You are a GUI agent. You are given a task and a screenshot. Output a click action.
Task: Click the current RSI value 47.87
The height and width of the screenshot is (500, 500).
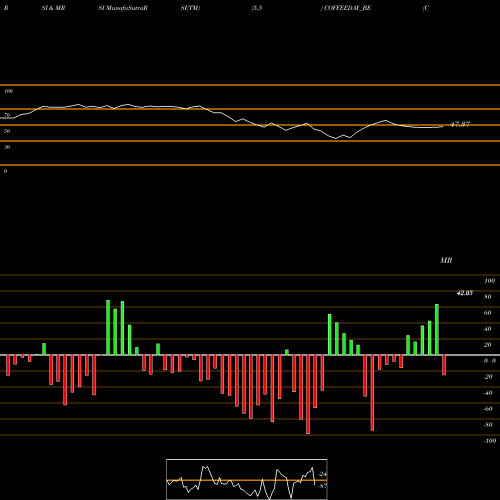pyautogui.click(x=460, y=124)
